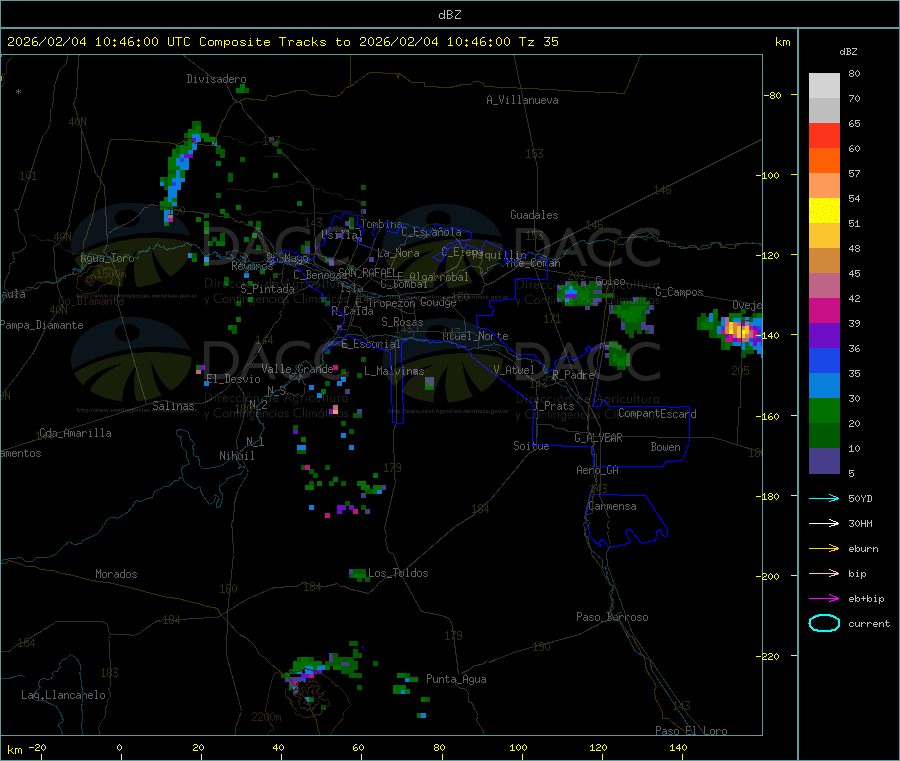The image size is (900, 761).
Task: Click the 'El_Desvio' map label
Action: pos(234,379)
